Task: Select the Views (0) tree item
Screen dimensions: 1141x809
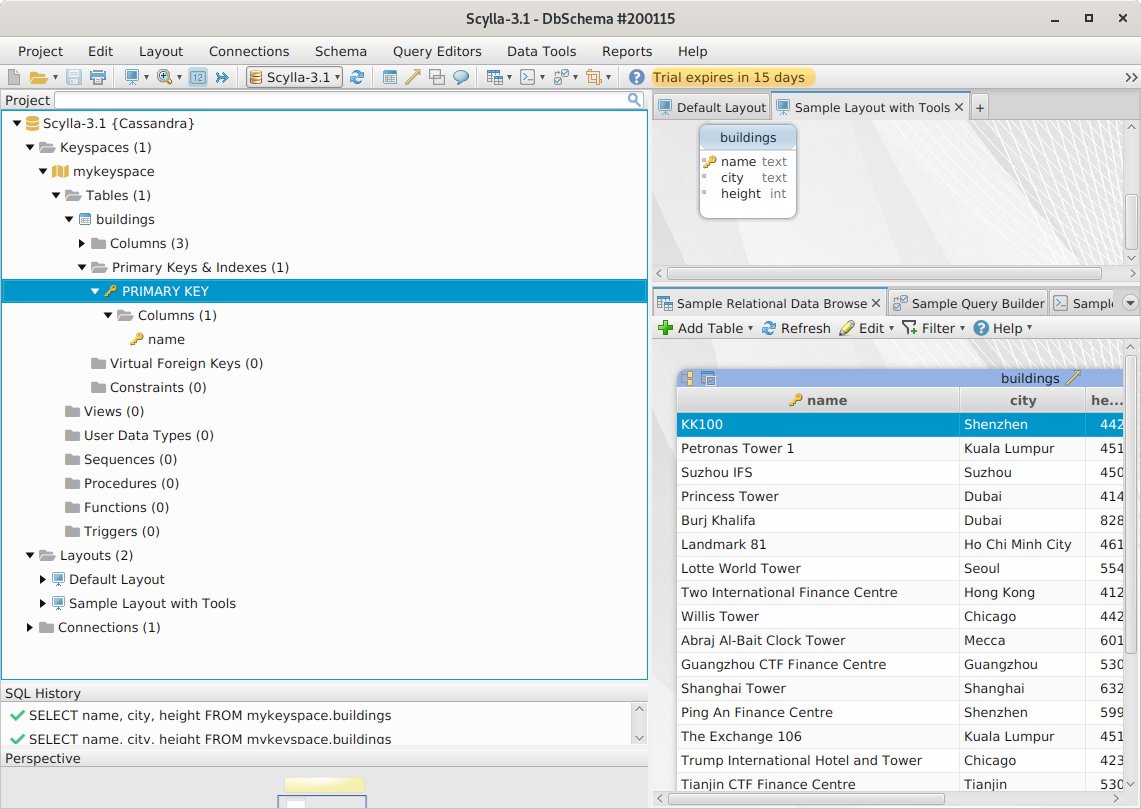Action: pos(114,411)
